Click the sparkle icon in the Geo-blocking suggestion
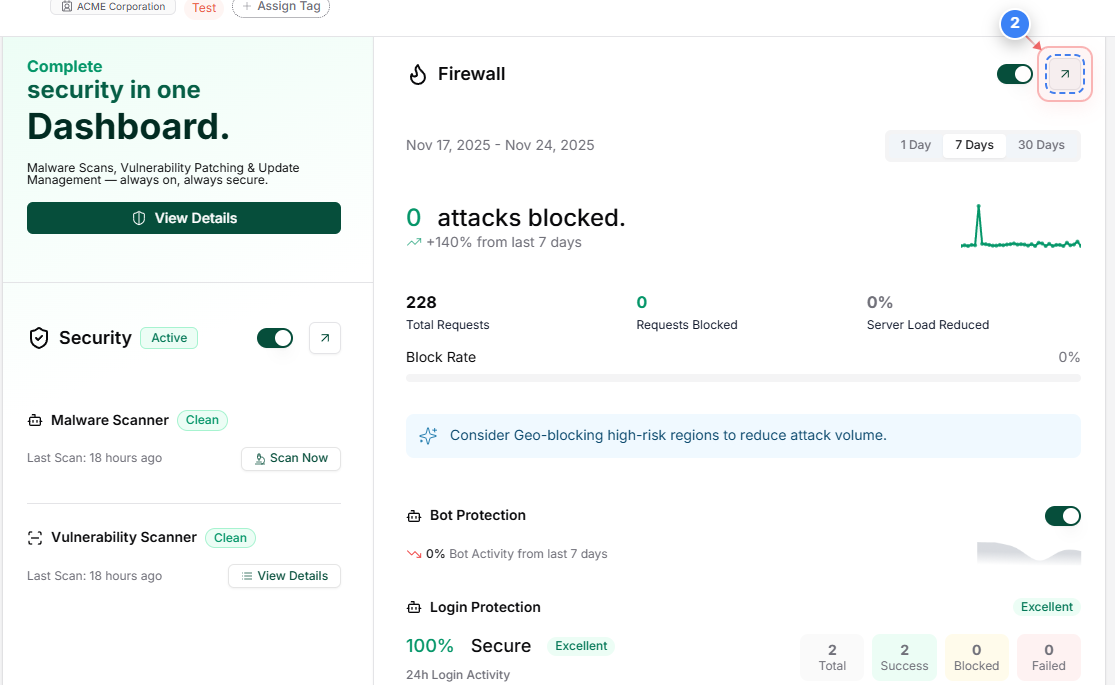 pos(428,435)
